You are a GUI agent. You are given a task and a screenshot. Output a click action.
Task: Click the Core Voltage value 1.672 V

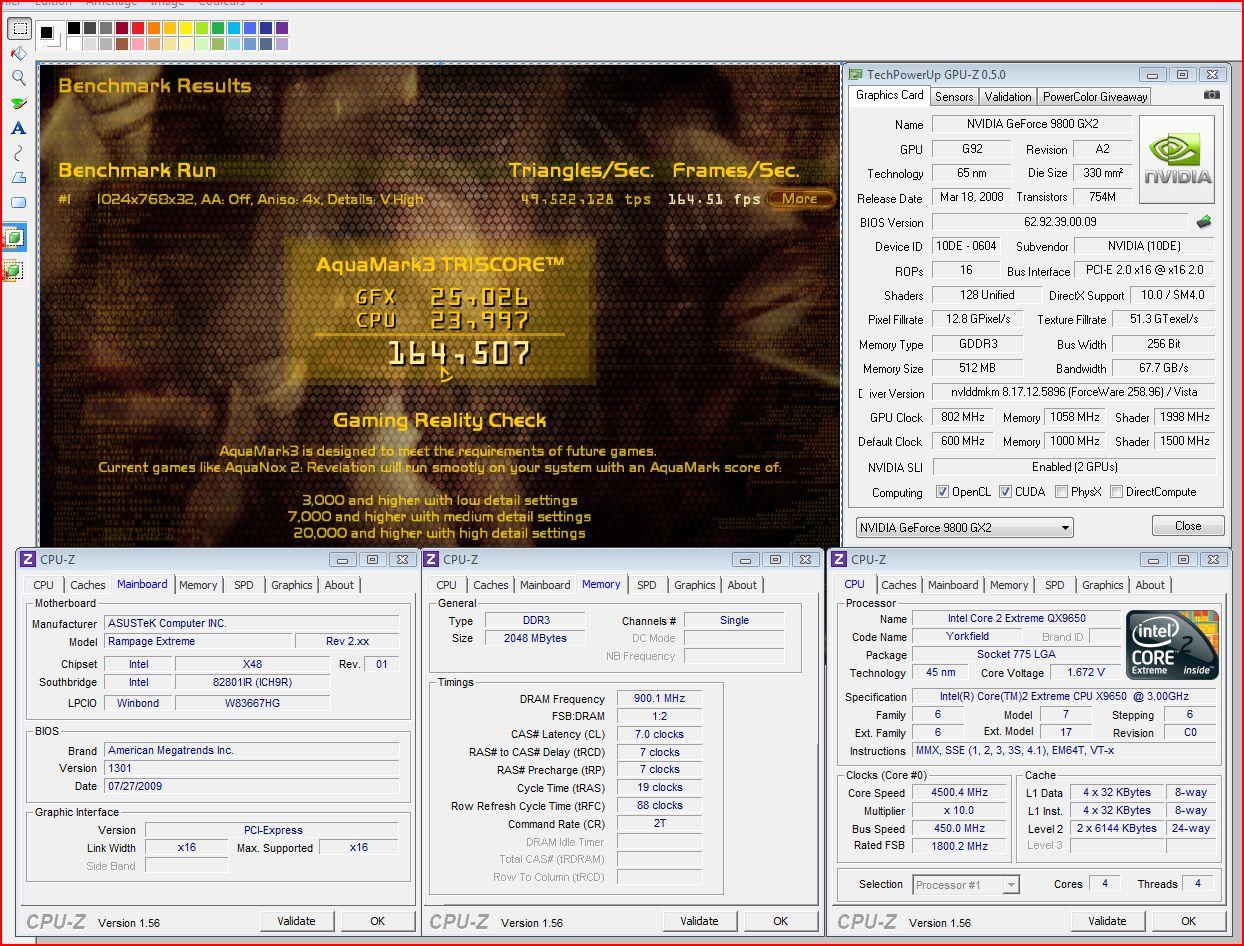click(1085, 672)
